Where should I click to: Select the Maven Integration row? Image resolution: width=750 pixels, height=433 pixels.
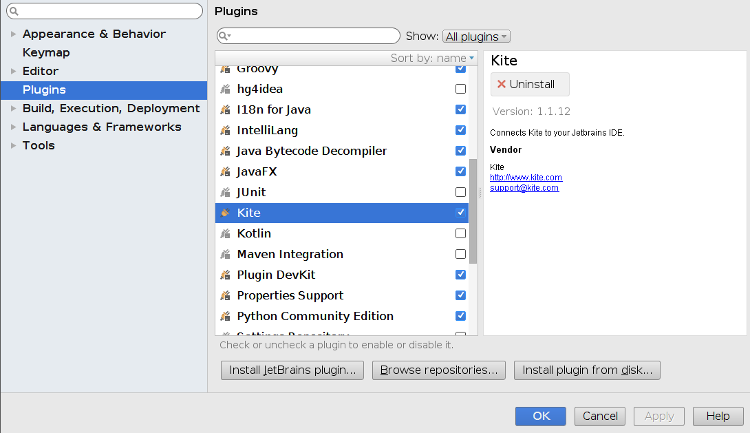tap(342, 254)
